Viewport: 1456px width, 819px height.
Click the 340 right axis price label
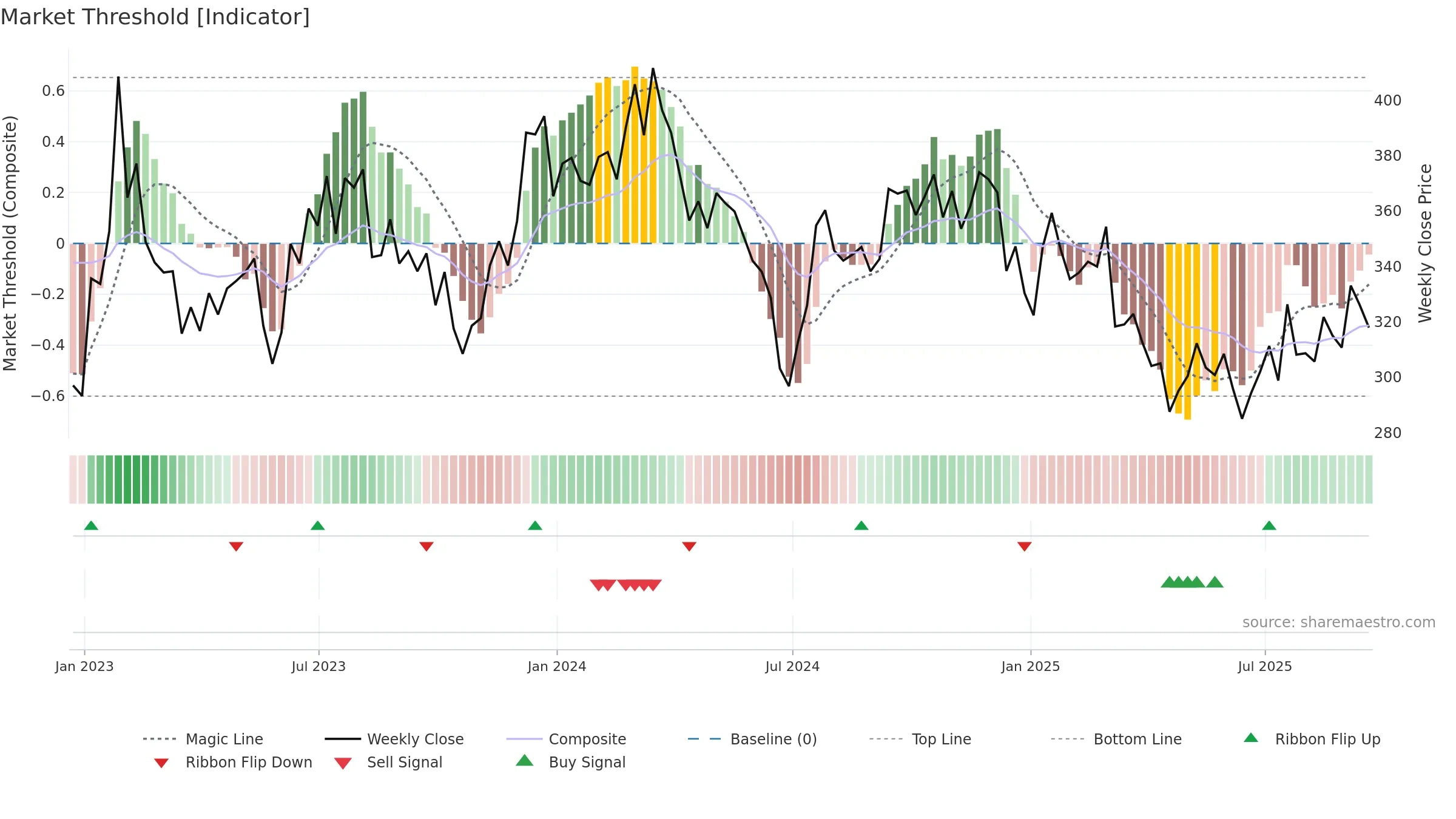point(1388,267)
